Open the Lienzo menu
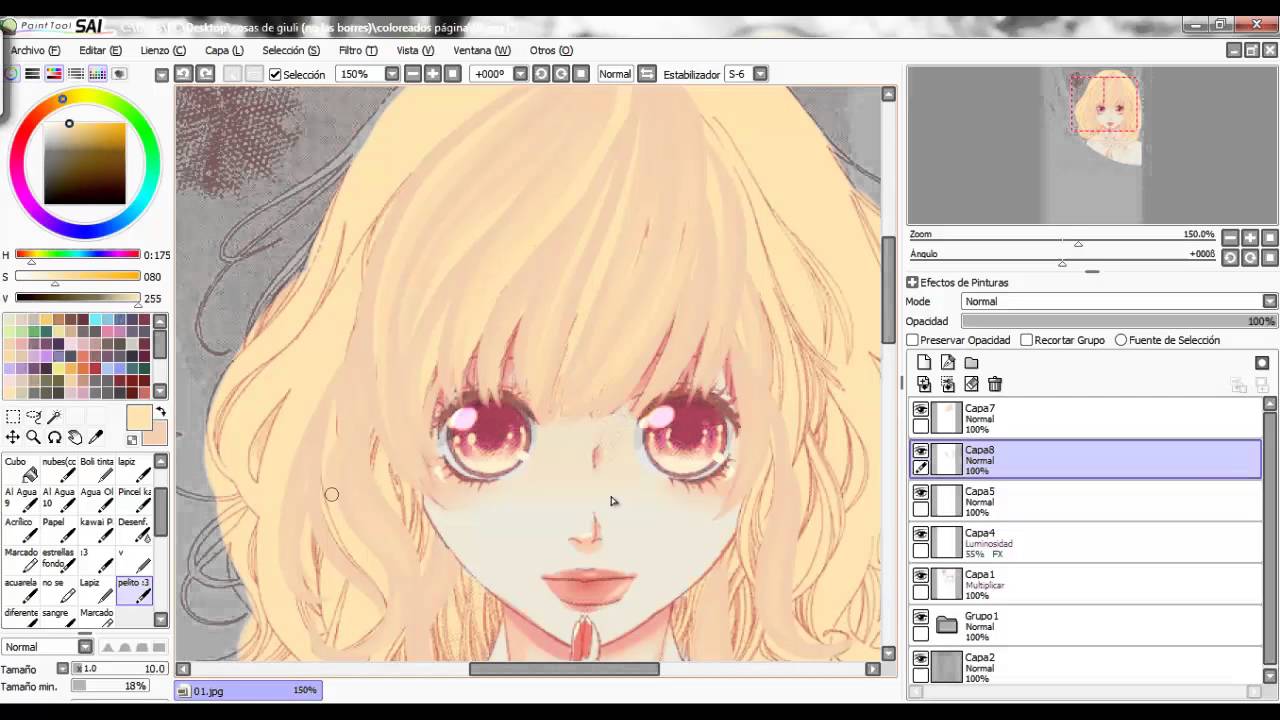Screen dimensions: 1280x720 [163, 50]
